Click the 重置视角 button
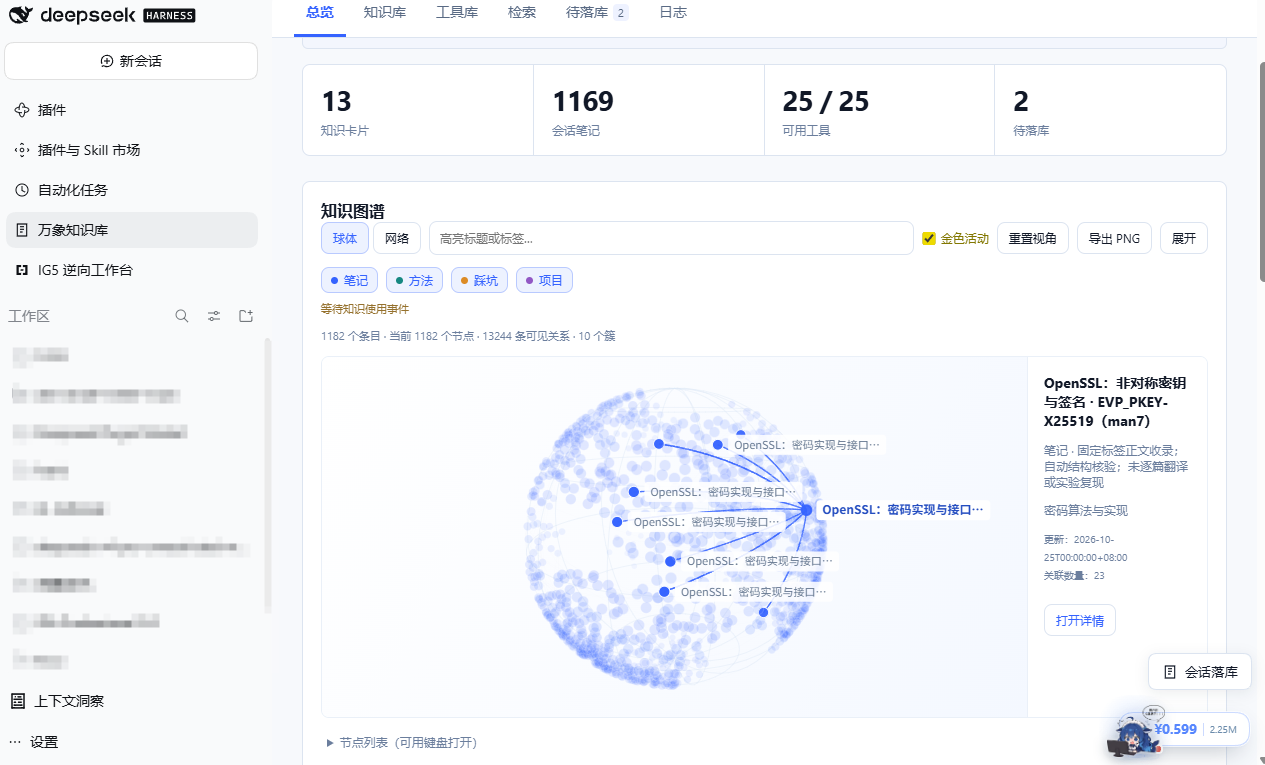The height and width of the screenshot is (765, 1265). [x=1033, y=238]
